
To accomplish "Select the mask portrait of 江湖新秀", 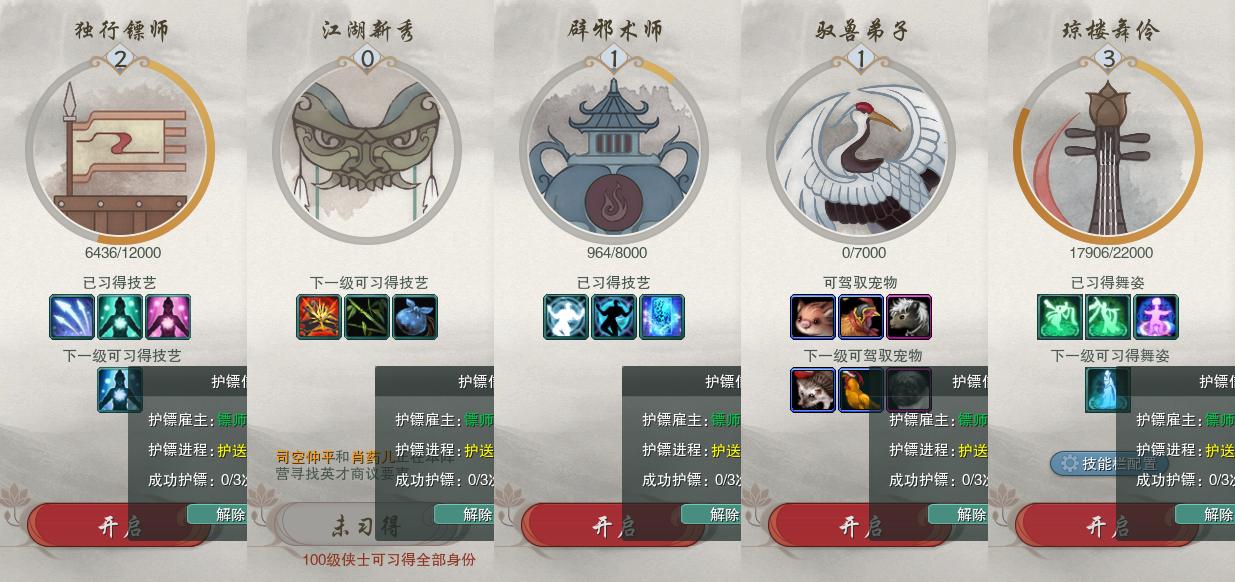I will coord(367,151).
